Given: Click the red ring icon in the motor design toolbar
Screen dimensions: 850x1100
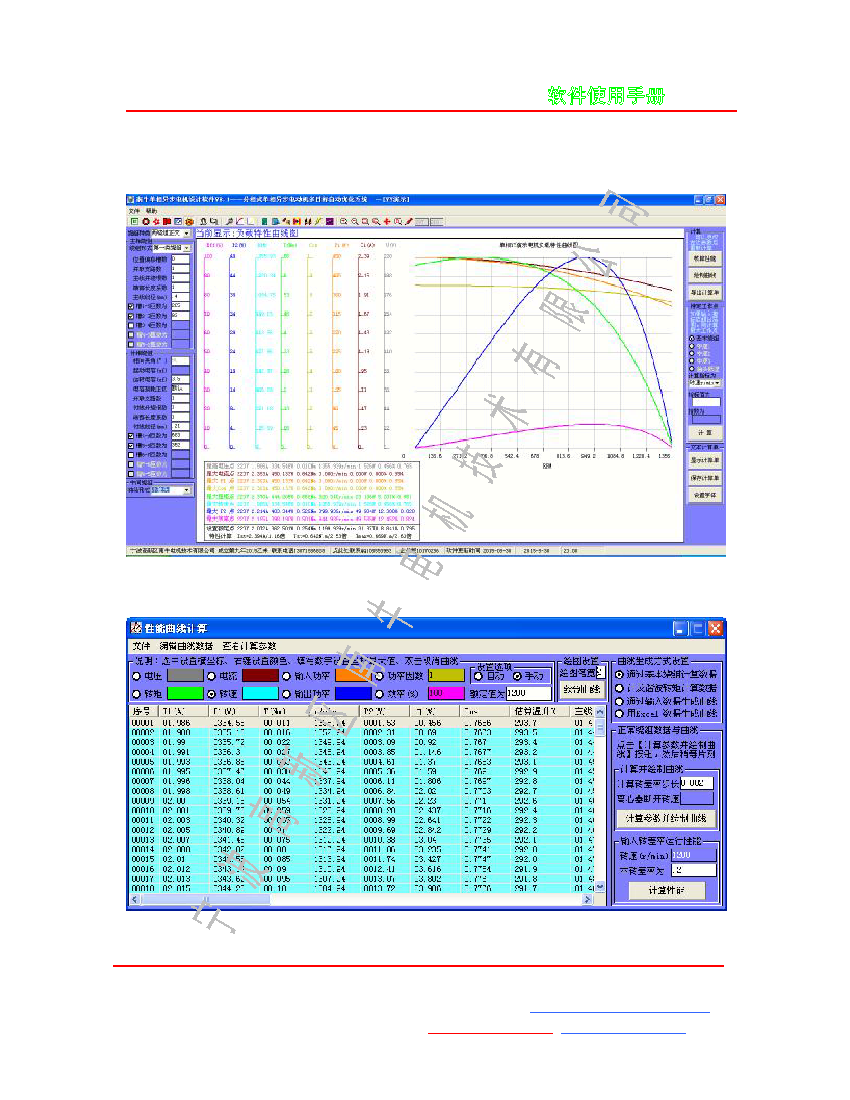Looking at the screenshot, I should click(x=145, y=222).
